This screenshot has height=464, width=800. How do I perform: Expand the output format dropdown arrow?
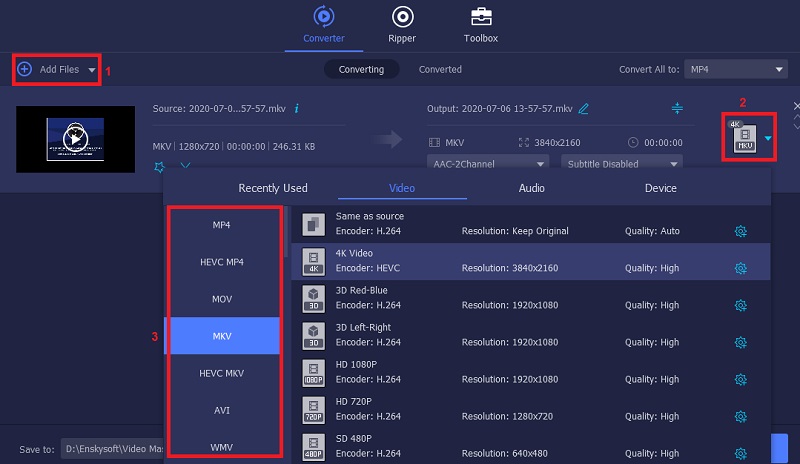click(x=768, y=138)
